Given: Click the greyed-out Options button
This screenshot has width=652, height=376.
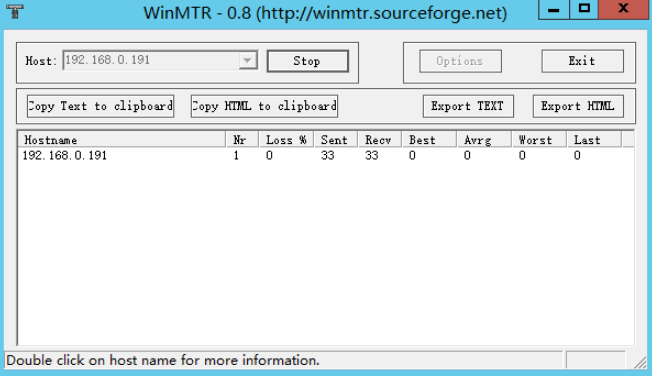Looking at the screenshot, I should click(x=460, y=61).
